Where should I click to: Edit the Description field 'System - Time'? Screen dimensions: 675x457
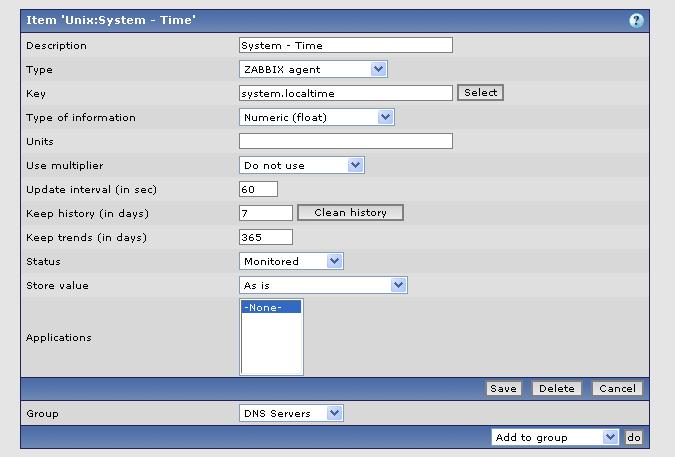[x=346, y=45]
